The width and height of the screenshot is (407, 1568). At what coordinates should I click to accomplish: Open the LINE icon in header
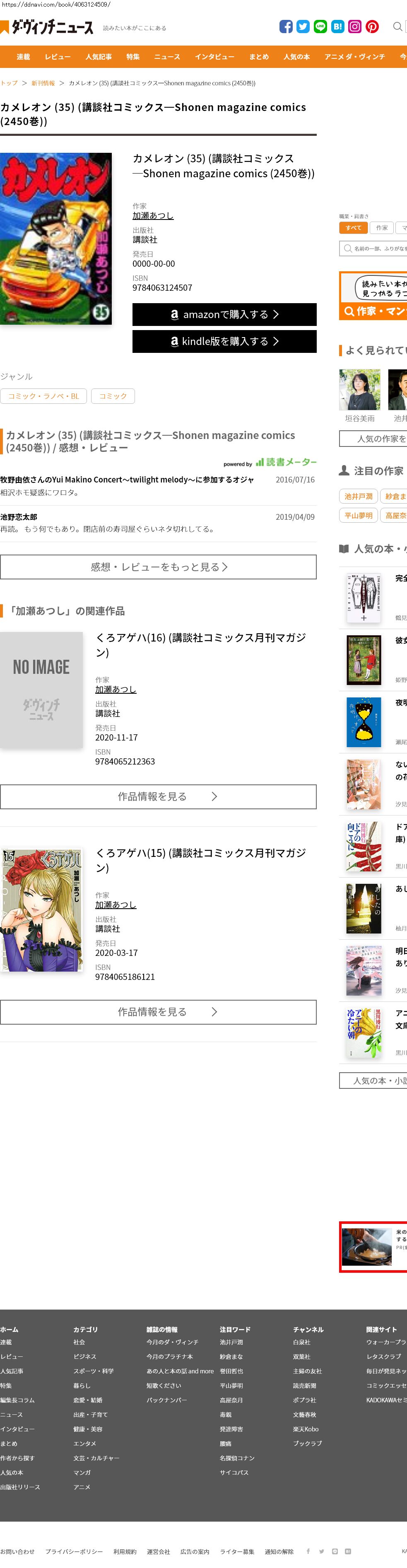pyautogui.click(x=320, y=26)
